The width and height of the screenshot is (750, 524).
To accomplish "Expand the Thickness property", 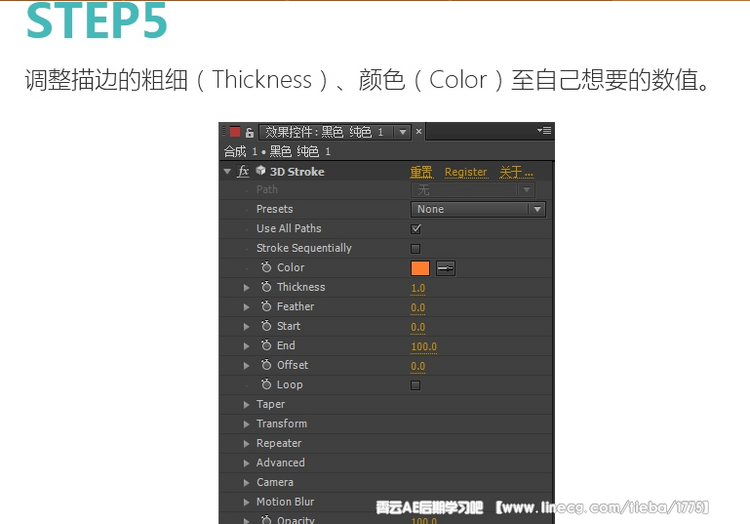I will pyautogui.click(x=246, y=287).
